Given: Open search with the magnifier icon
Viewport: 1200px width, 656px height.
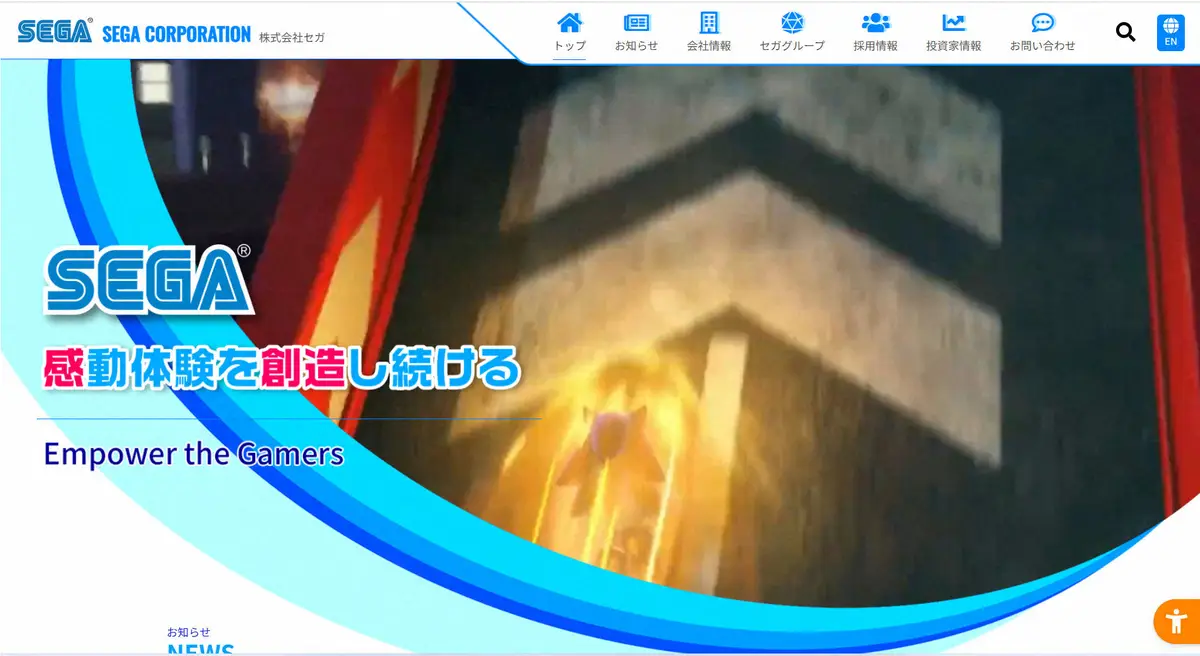Looking at the screenshot, I should (x=1125, y=32).
